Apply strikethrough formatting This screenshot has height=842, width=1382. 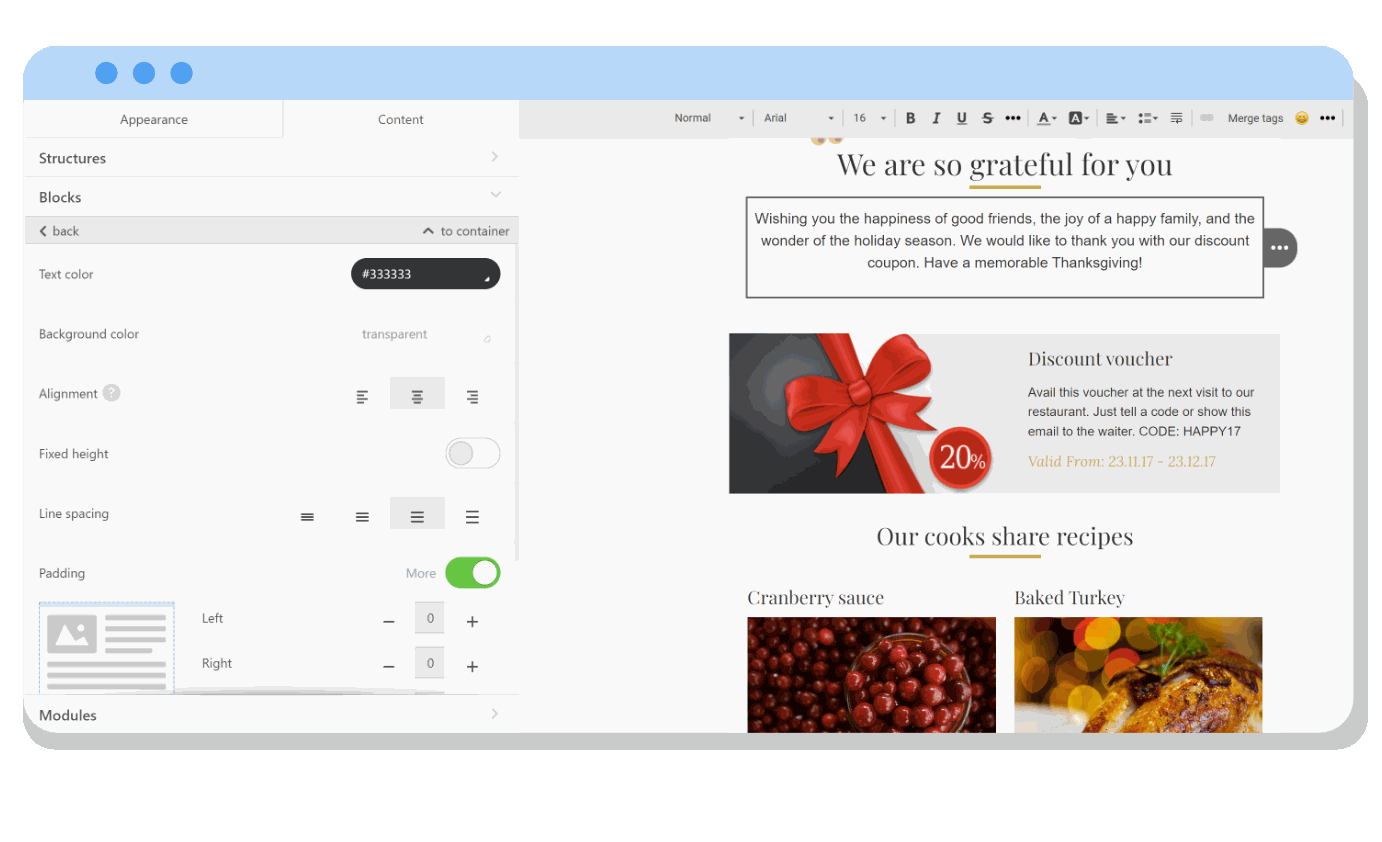[987, 118]
